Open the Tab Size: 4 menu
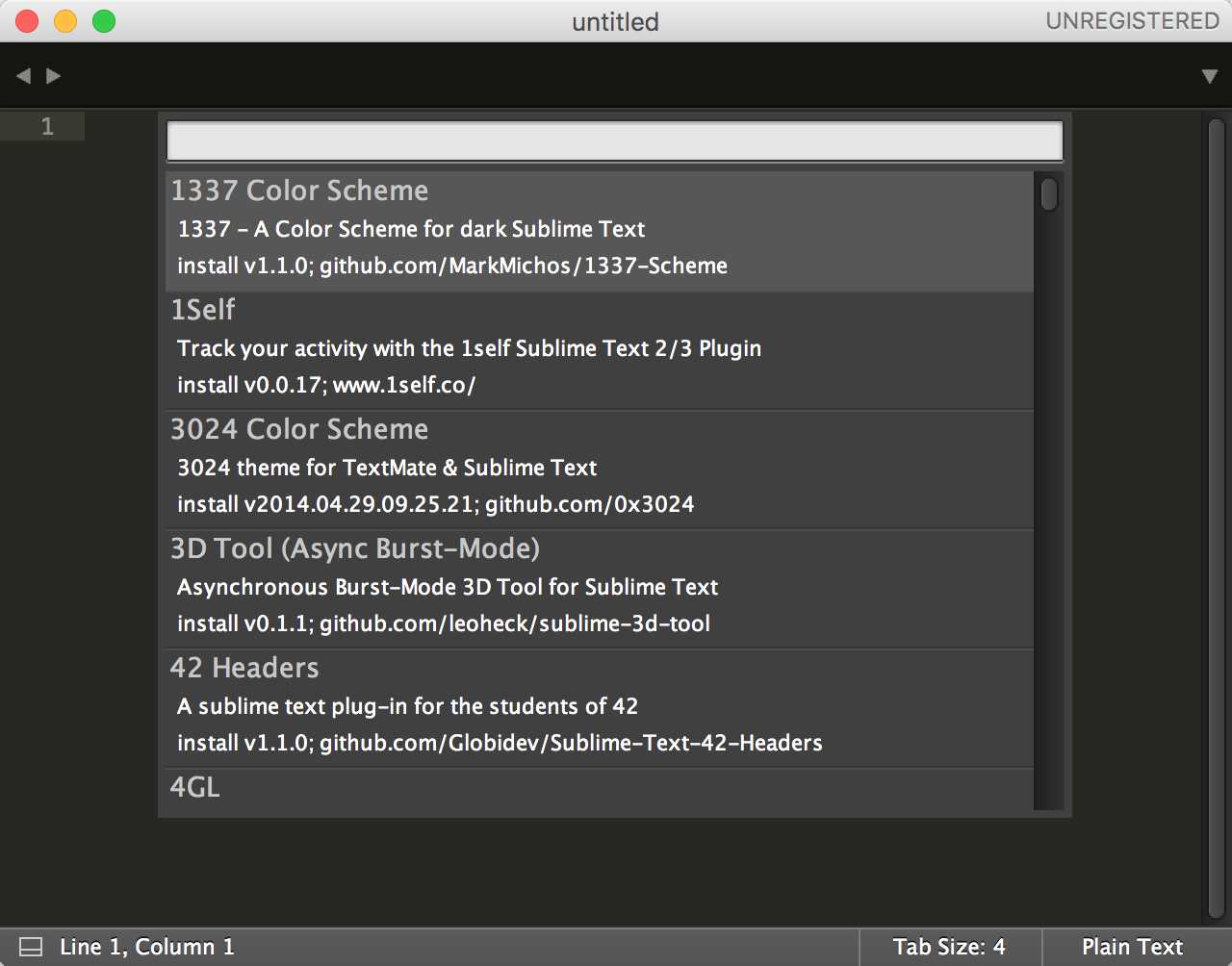The height and width of the screenshot is (966, 1232). [949, 947]
